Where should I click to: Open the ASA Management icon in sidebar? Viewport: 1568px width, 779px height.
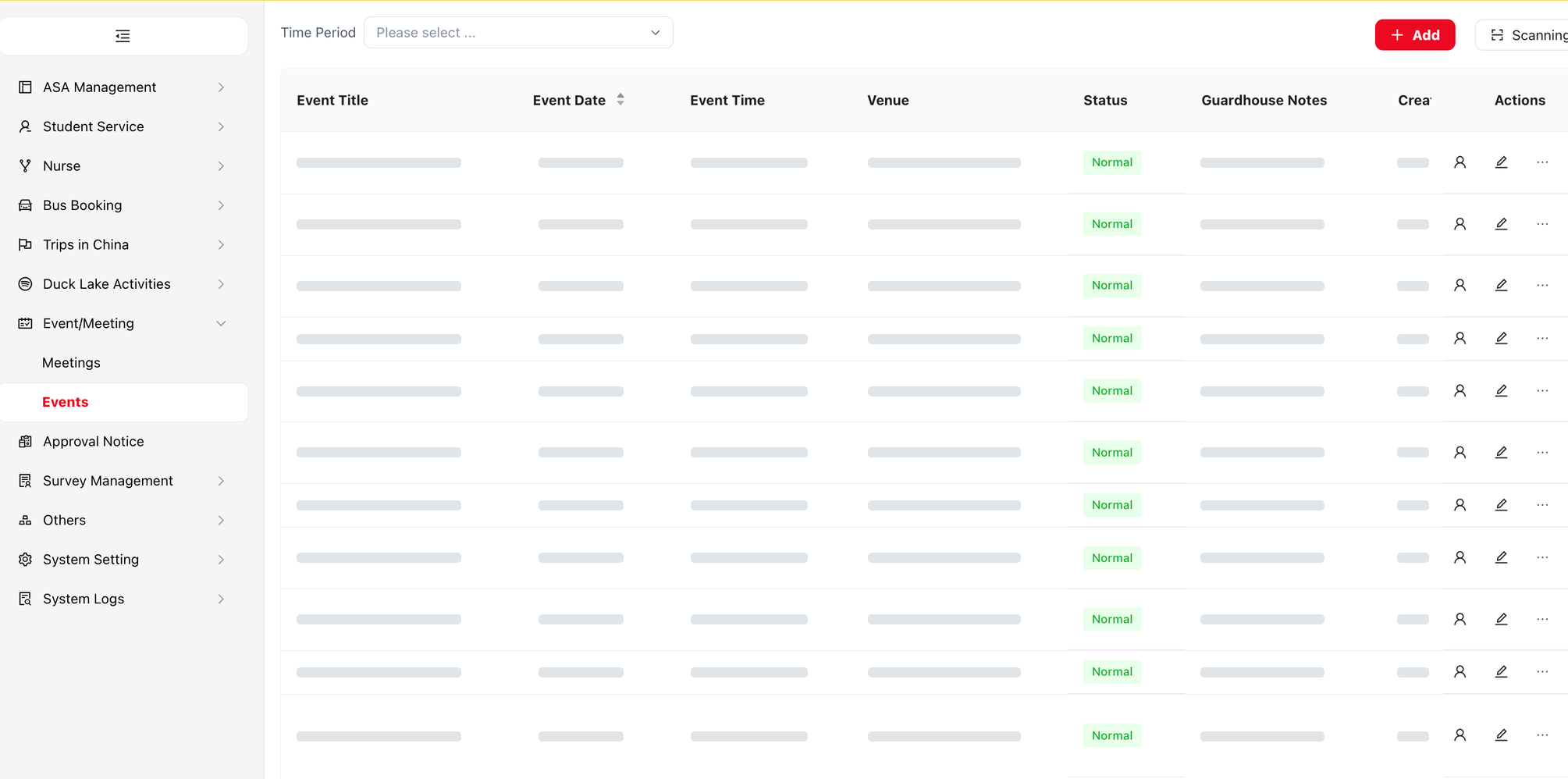coord(25,87)
